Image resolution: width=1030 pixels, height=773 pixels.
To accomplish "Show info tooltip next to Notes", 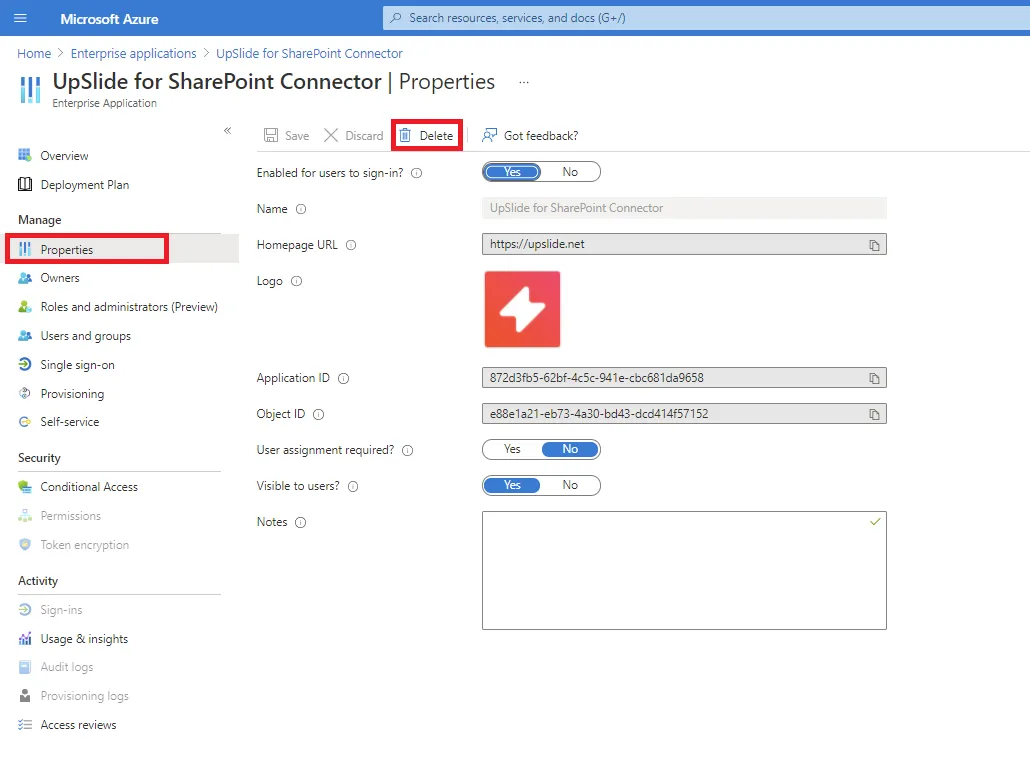I will (300, 523).
